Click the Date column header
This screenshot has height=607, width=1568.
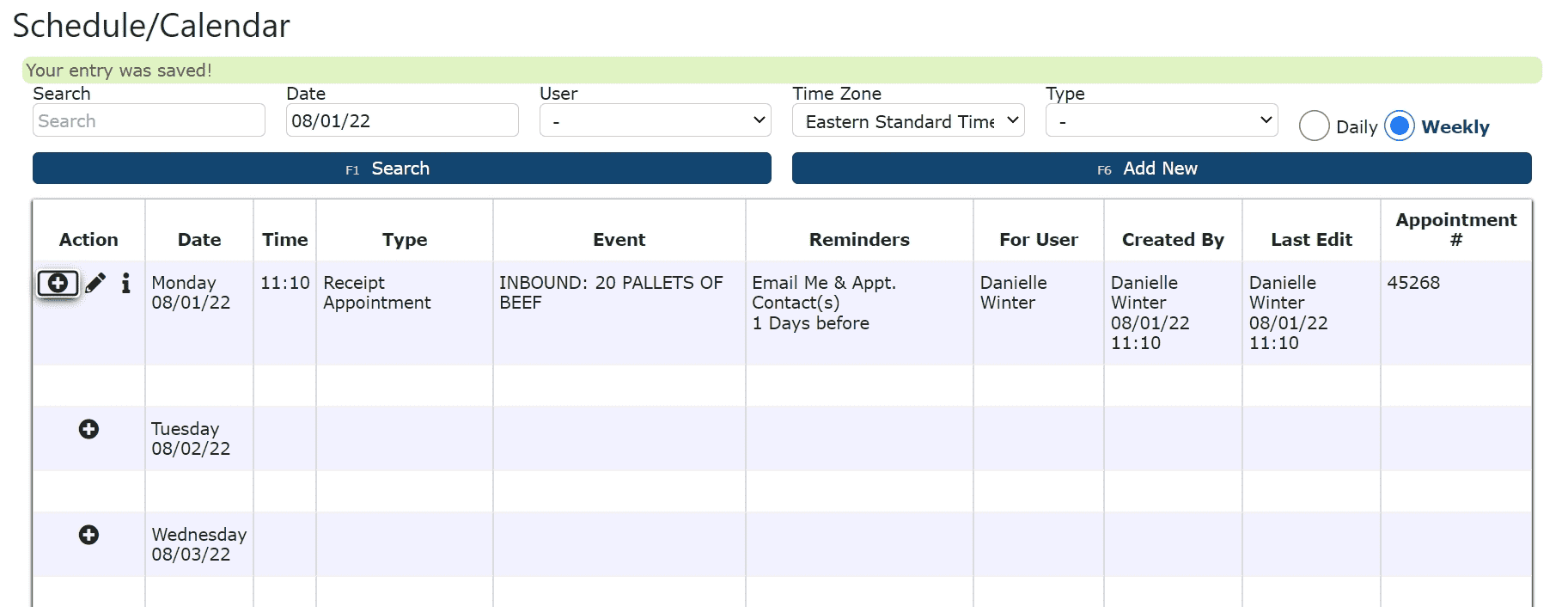199,240
